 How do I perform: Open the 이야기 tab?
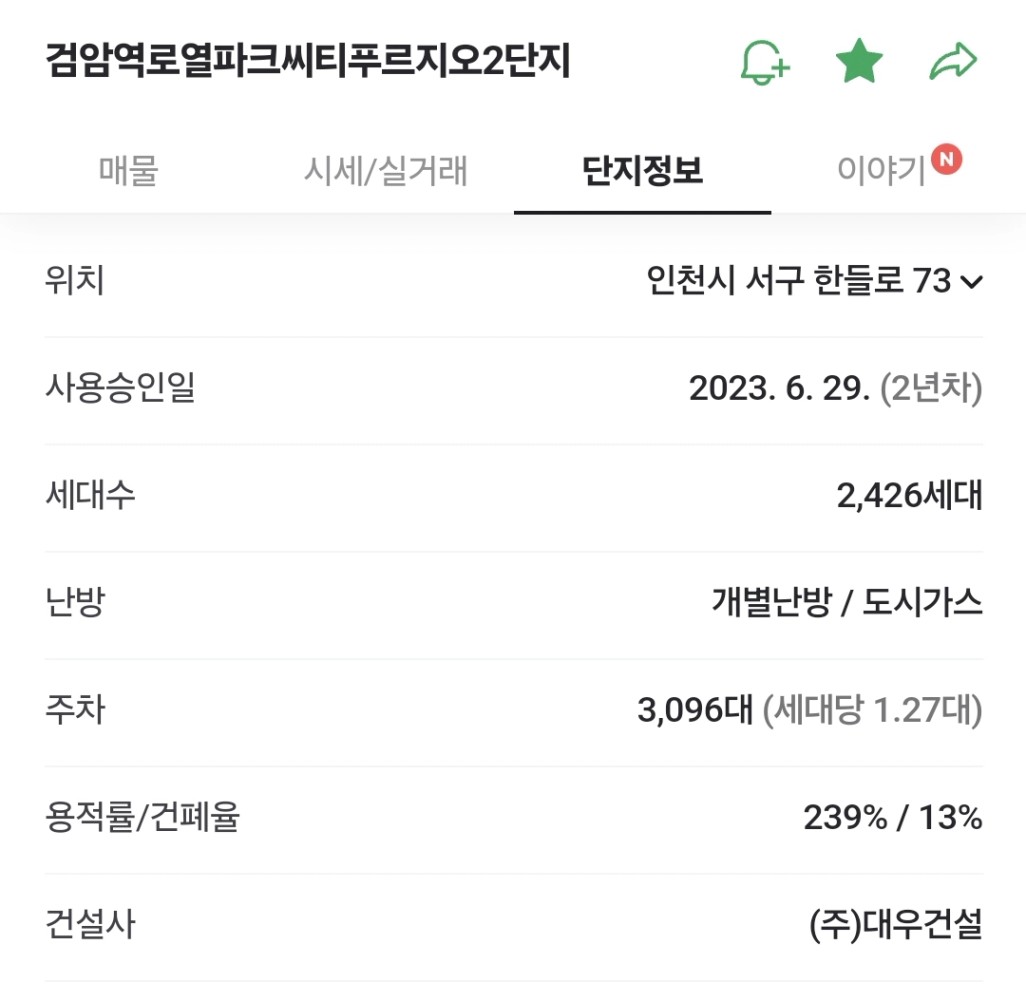[881, 170]
